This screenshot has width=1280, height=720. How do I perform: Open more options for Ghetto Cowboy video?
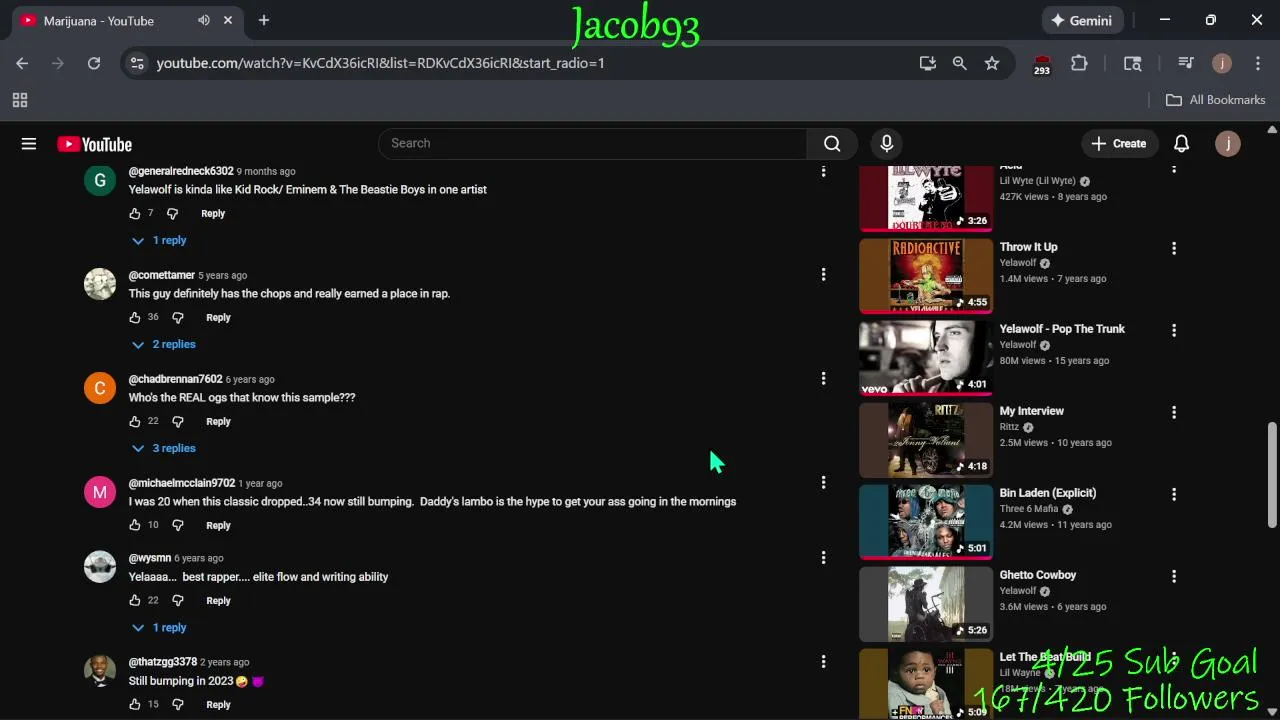coord(1174,576)
